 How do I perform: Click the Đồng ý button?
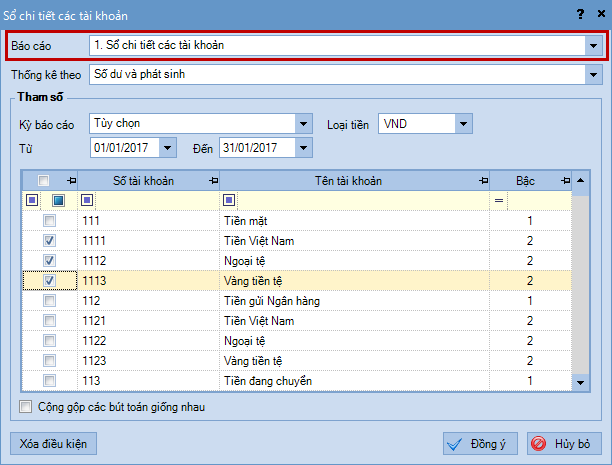coord(480,444)
